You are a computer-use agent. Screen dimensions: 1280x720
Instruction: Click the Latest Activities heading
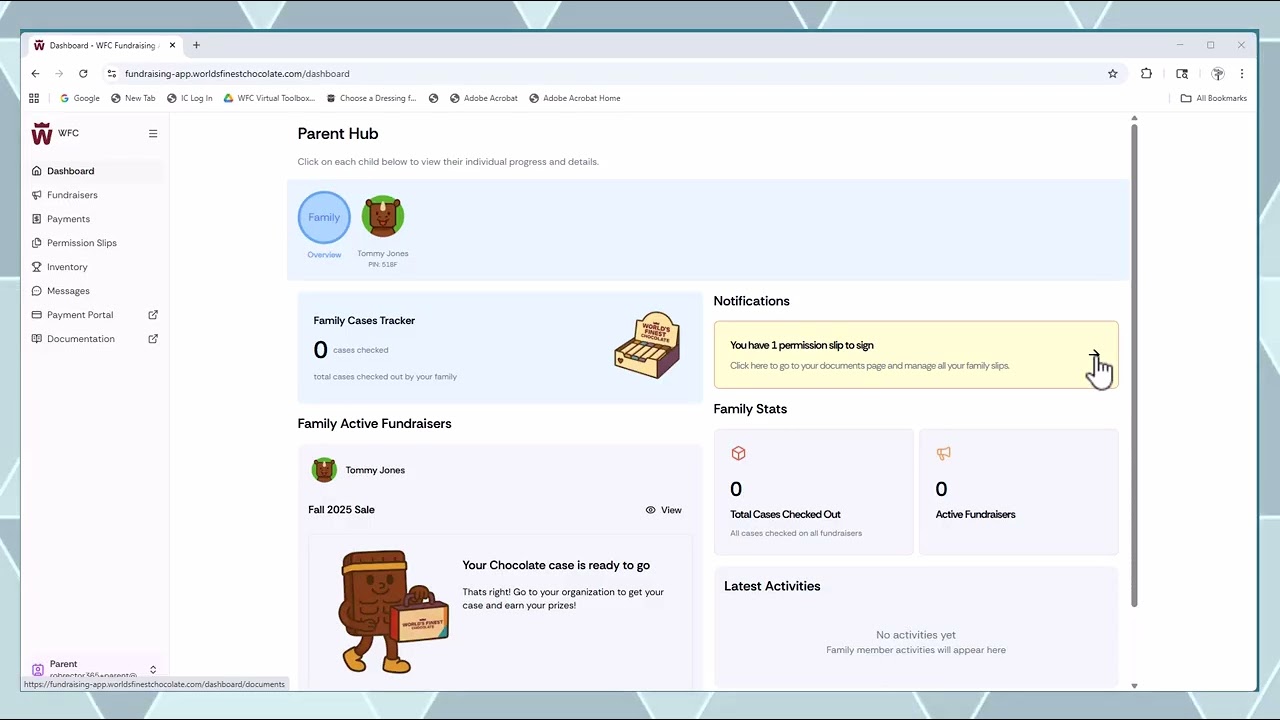772,586
